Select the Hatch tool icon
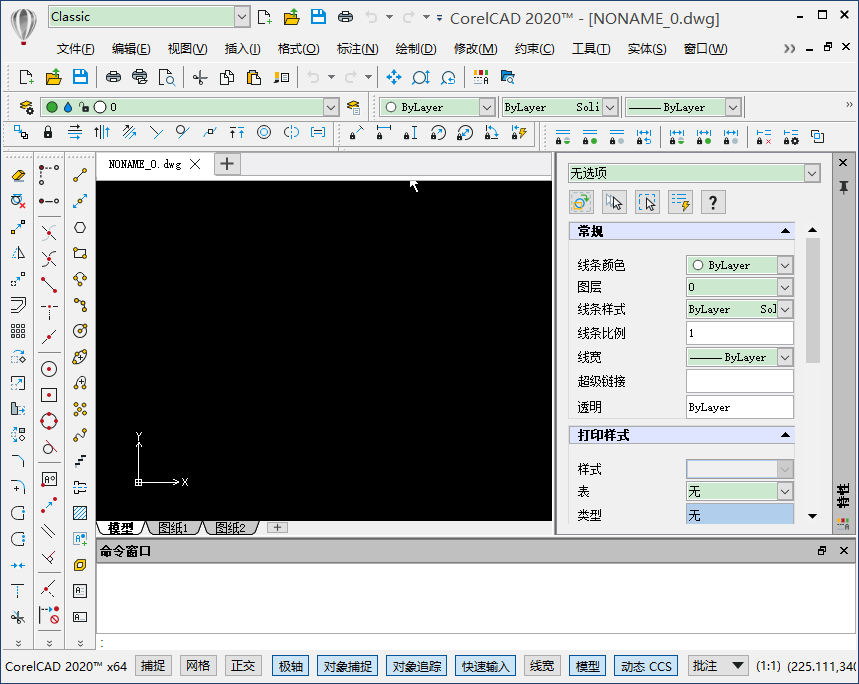 tap(80, 513)
